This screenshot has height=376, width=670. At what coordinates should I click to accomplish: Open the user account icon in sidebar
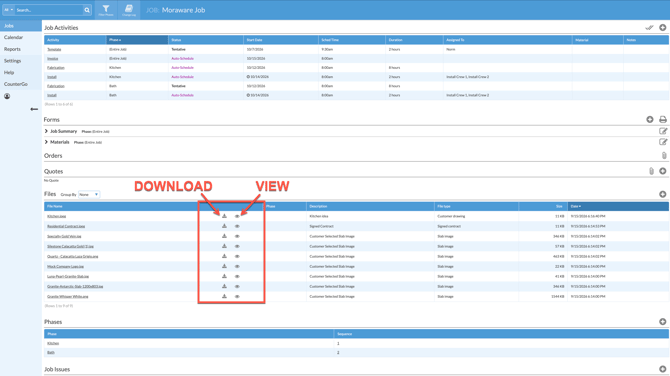(x=7, y=96)
